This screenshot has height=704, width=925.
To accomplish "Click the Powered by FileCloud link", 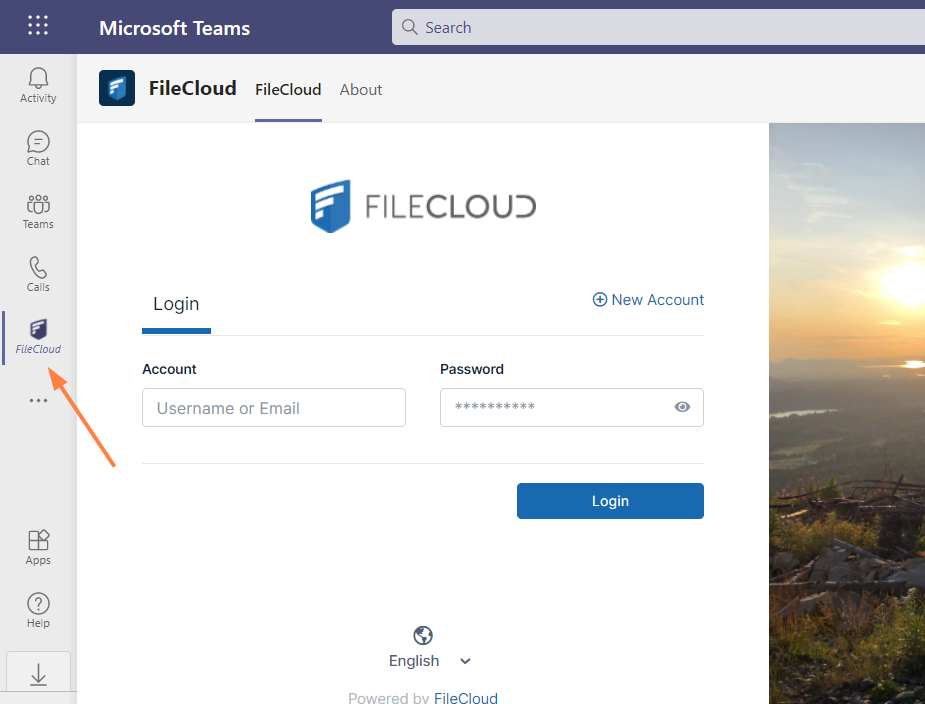I will click(x=465, y=697).
